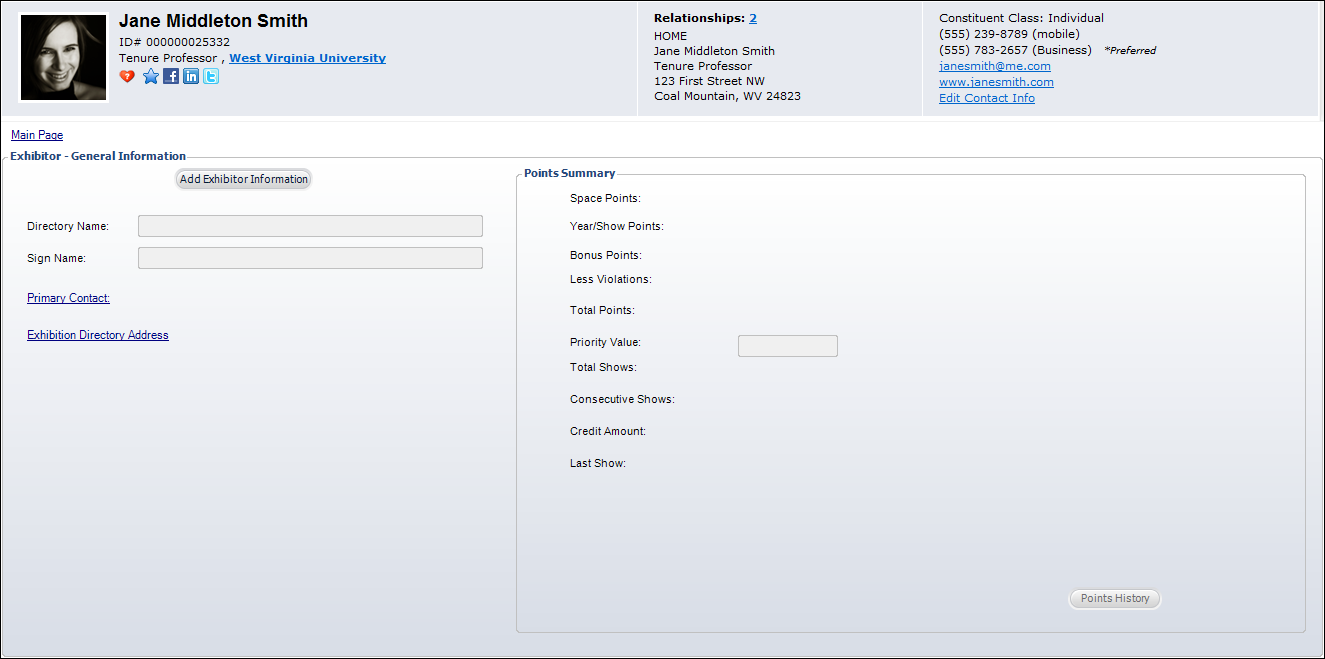Click the Points Summary section title

click(x=570, y=173)
